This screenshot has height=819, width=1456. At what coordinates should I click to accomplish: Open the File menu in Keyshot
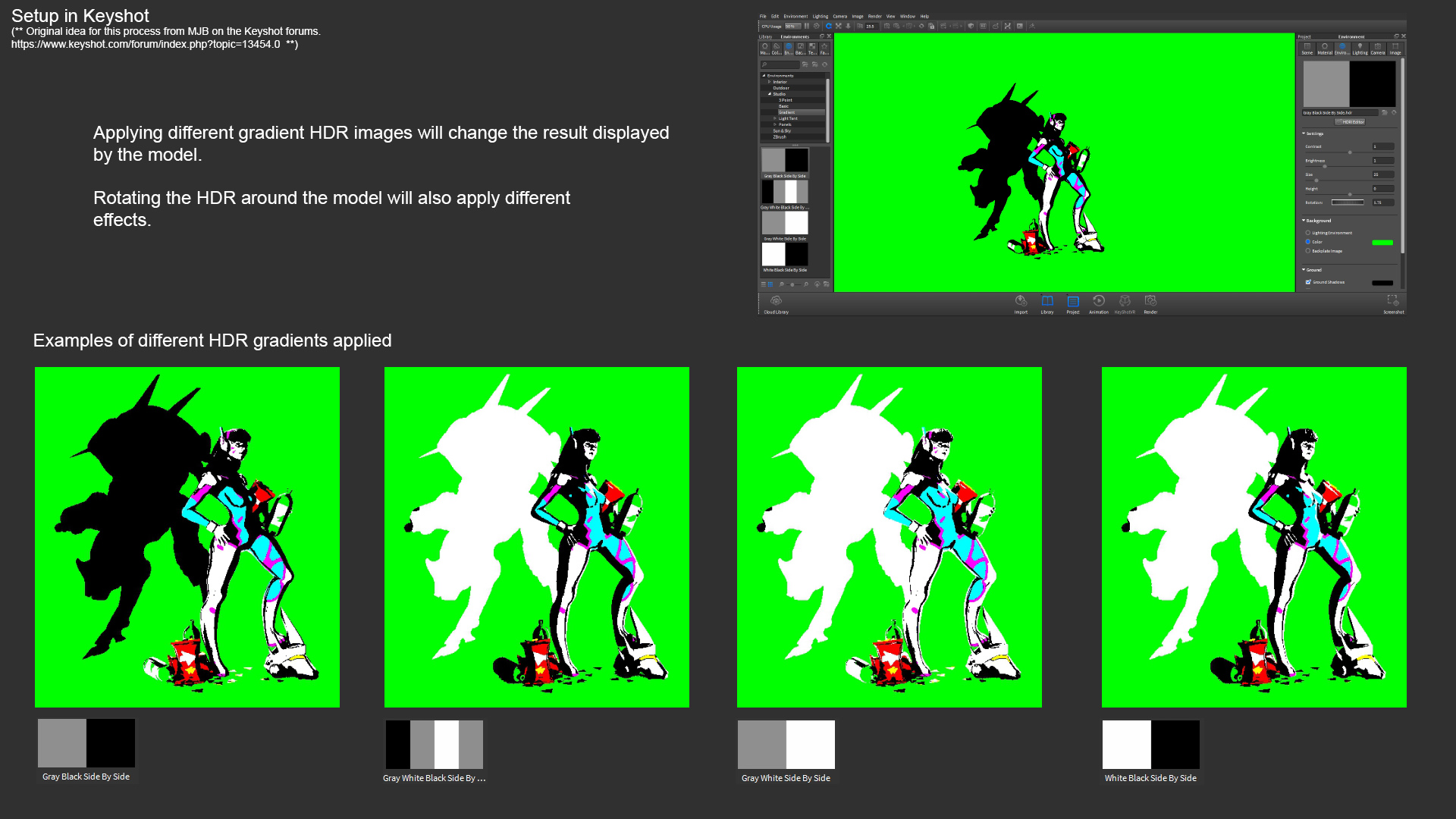click(x=763, y=16)
